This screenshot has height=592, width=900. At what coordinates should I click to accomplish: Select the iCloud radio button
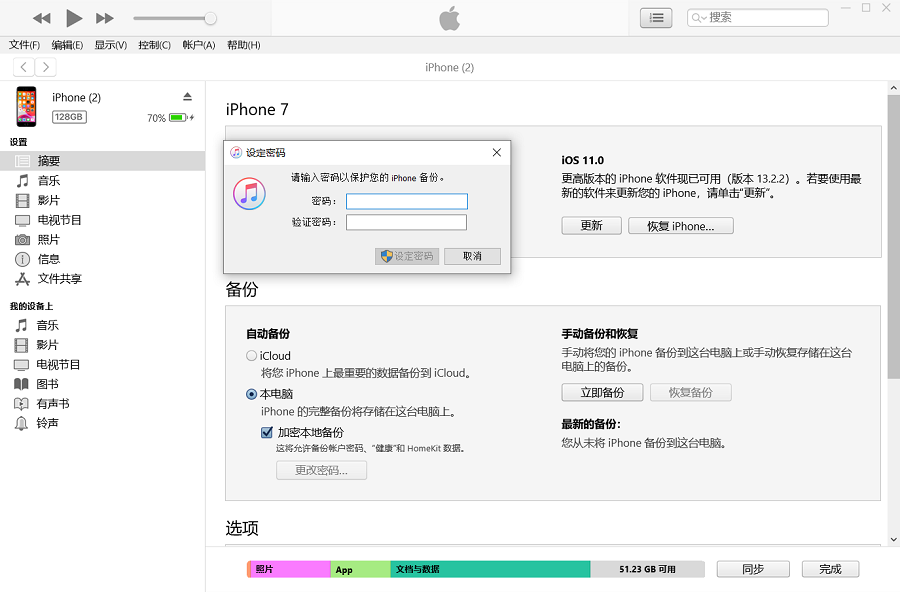251,356
